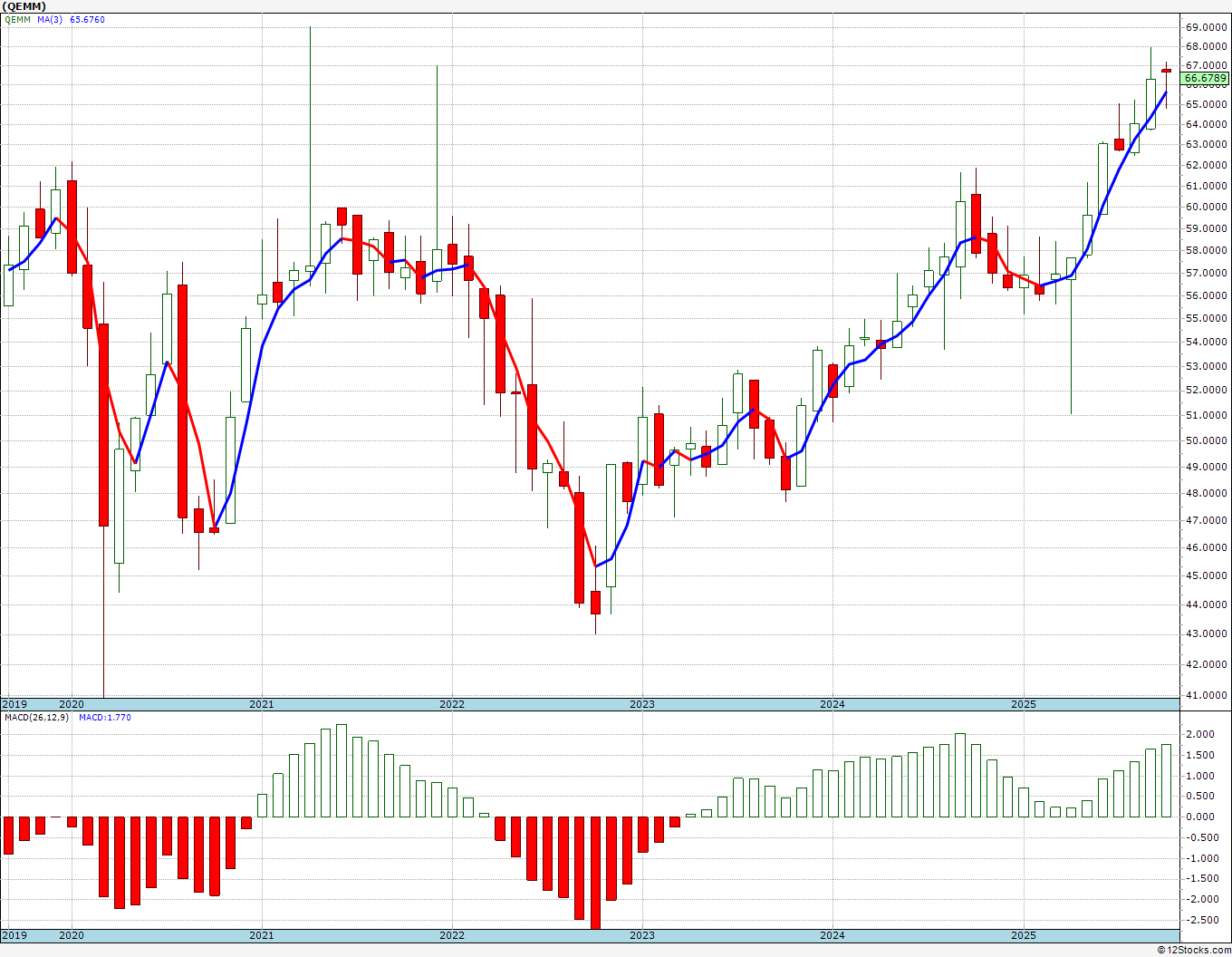Click the deepest red MACD histogram bar

point(595,873)
